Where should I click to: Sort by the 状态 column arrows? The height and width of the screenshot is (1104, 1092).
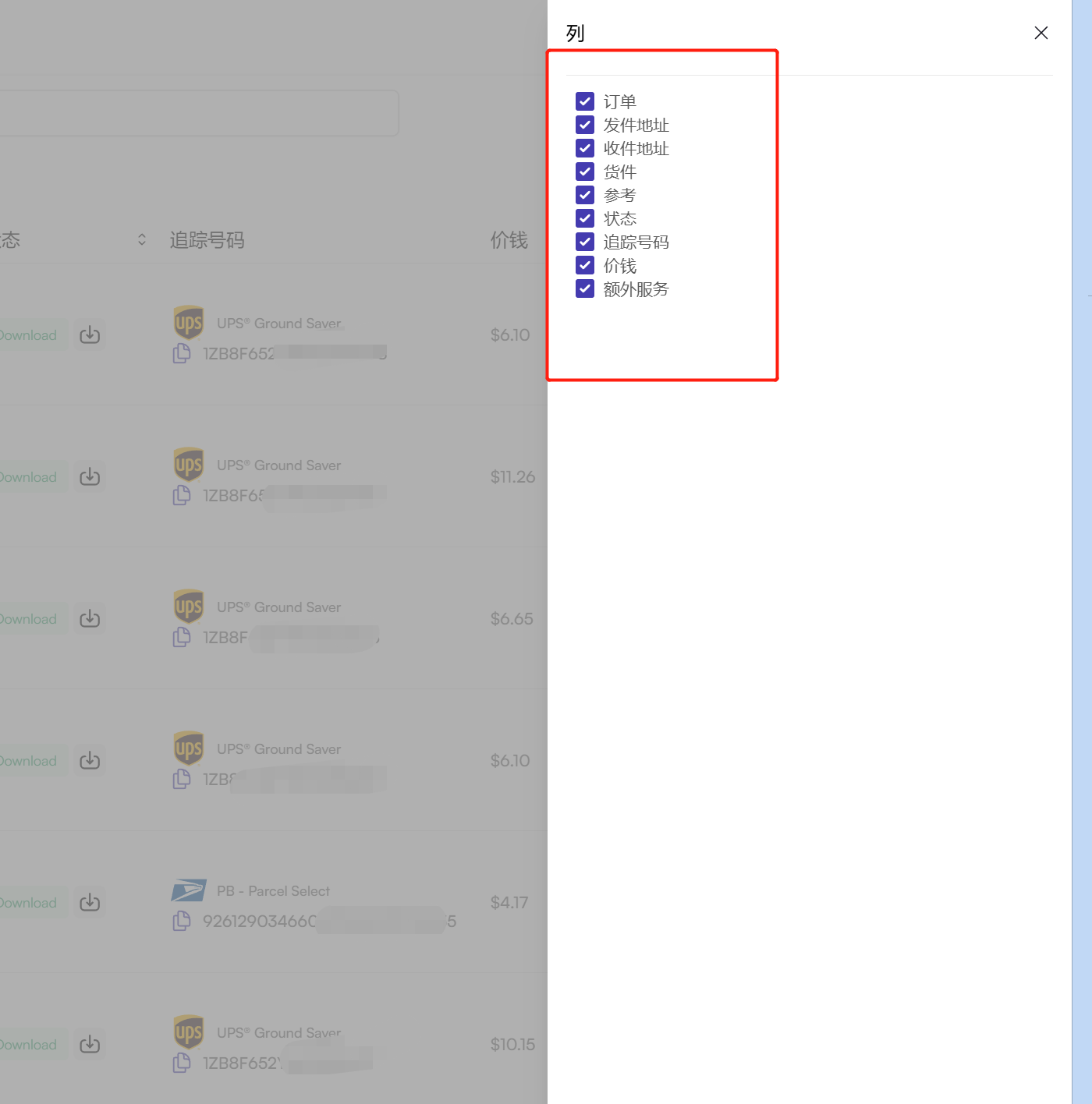tap(142, 239)
